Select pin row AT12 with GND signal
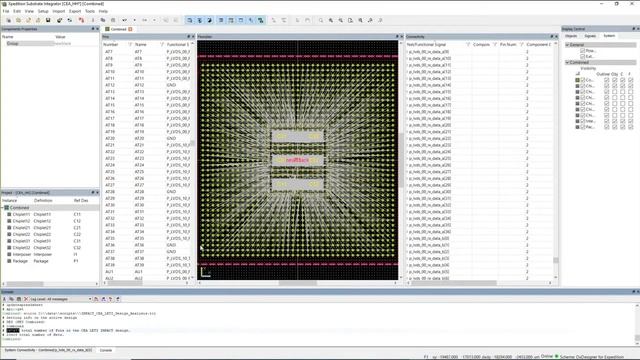The height and width of the screenshot is (360, 640). [x=147, y=85]
